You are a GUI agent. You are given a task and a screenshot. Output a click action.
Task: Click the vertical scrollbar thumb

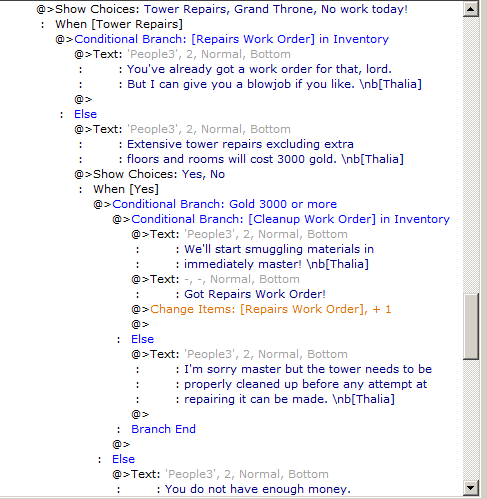tap(471, 326)
